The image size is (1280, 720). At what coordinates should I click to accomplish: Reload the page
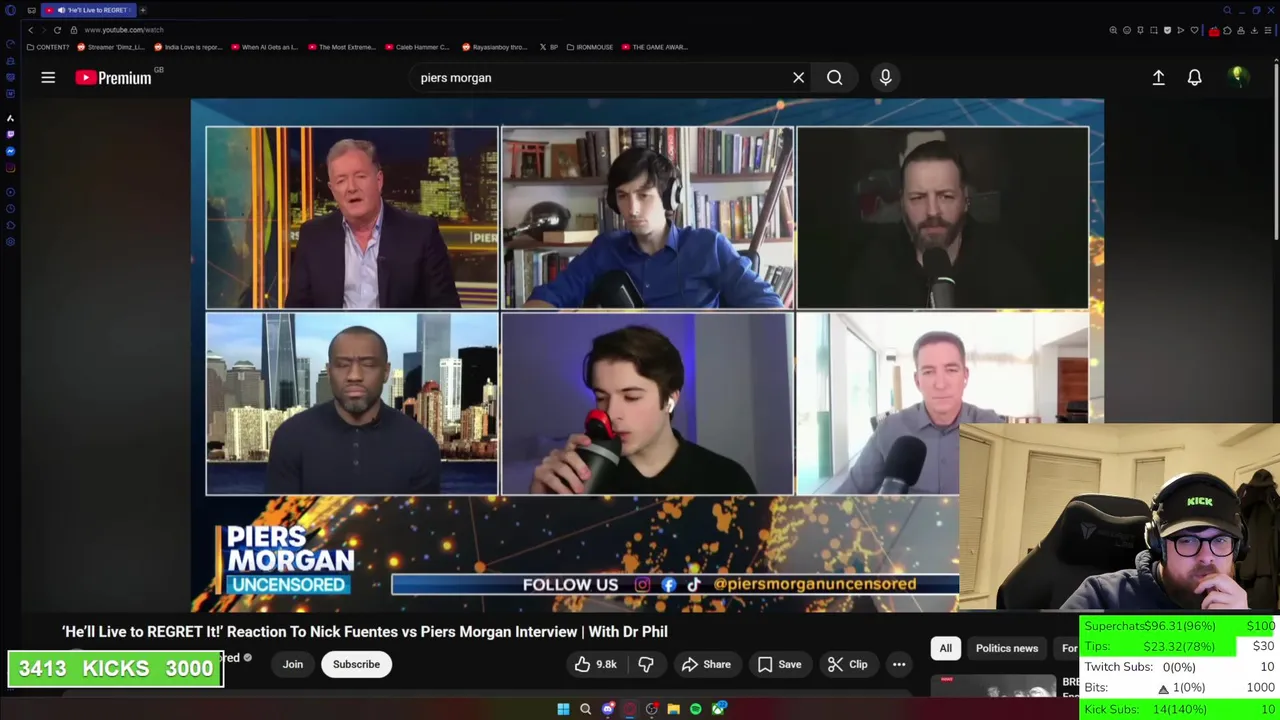(x=57, y=30)
